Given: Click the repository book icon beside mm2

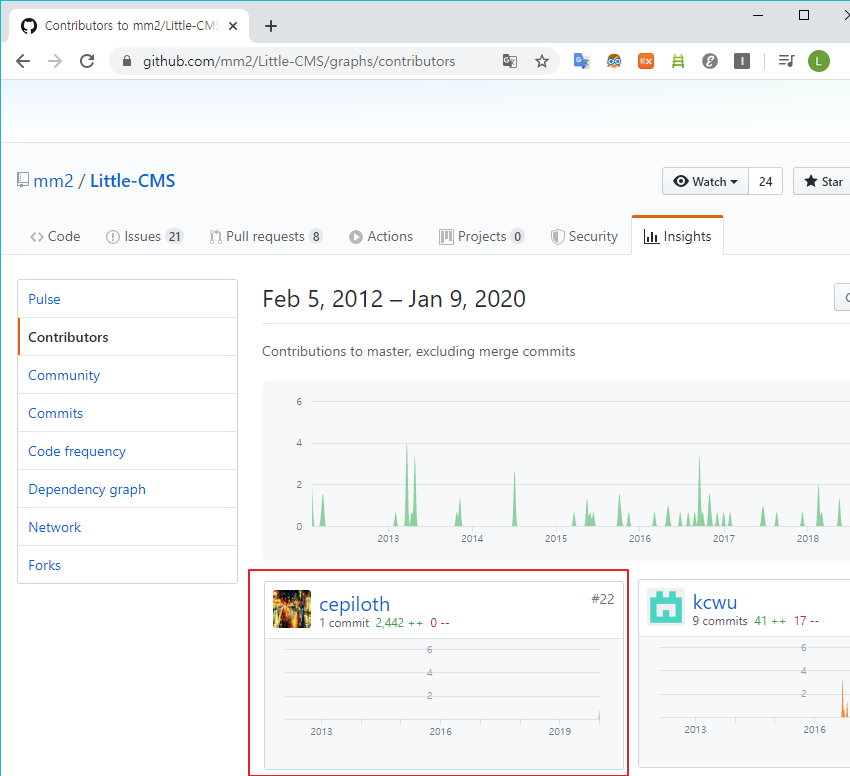Looking at the screenshot, I should (x=22, y=180).
